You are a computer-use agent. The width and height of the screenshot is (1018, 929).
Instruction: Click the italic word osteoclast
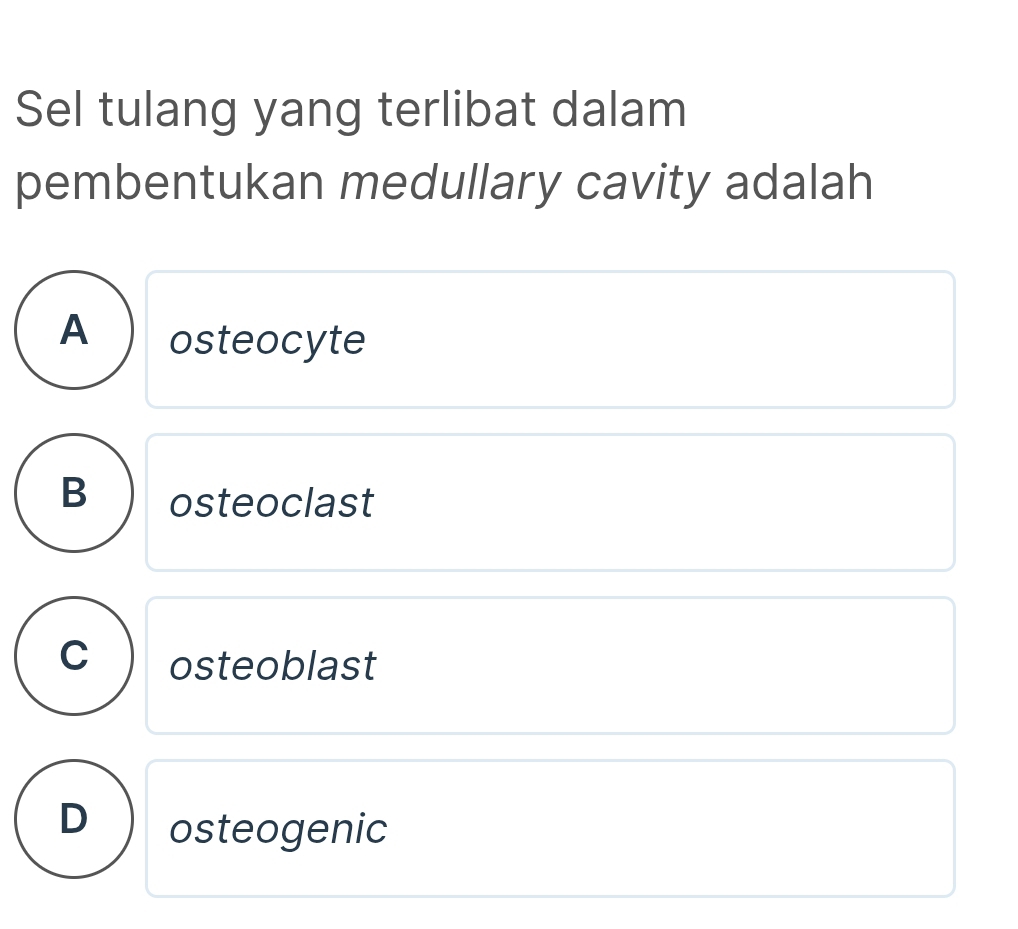(x=270, y=504)
